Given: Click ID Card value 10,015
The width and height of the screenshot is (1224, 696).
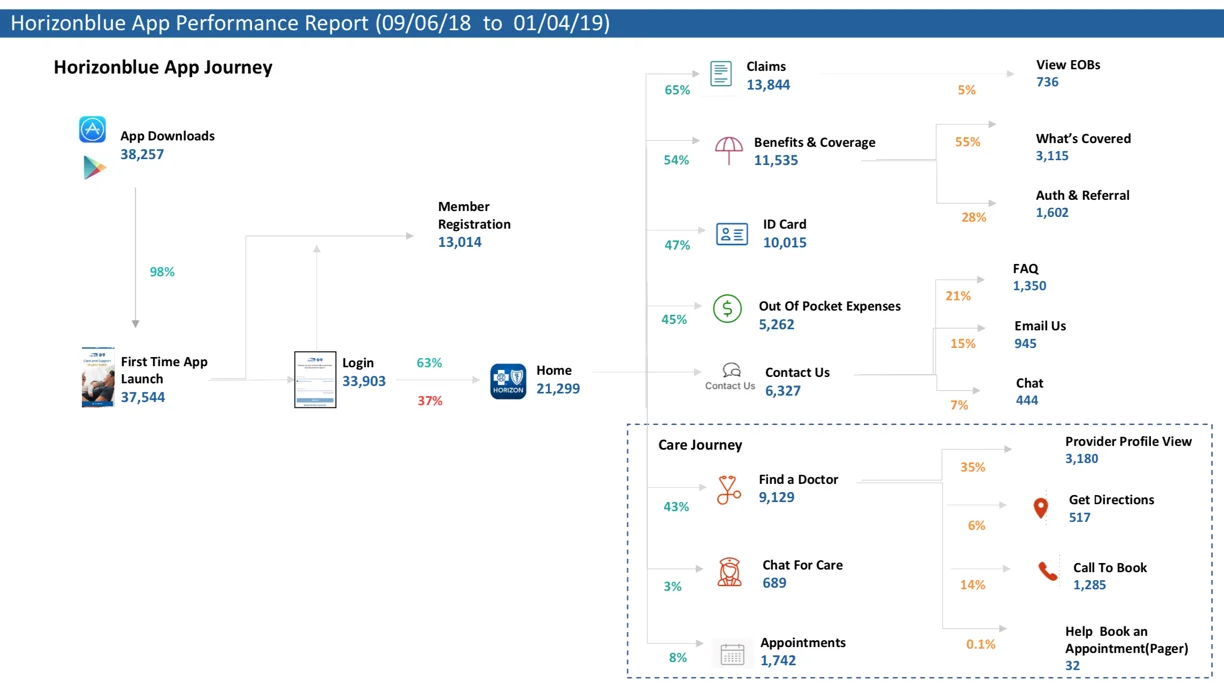Looking at the screenshot, I should pyautogui.click(x=785, y=243).
